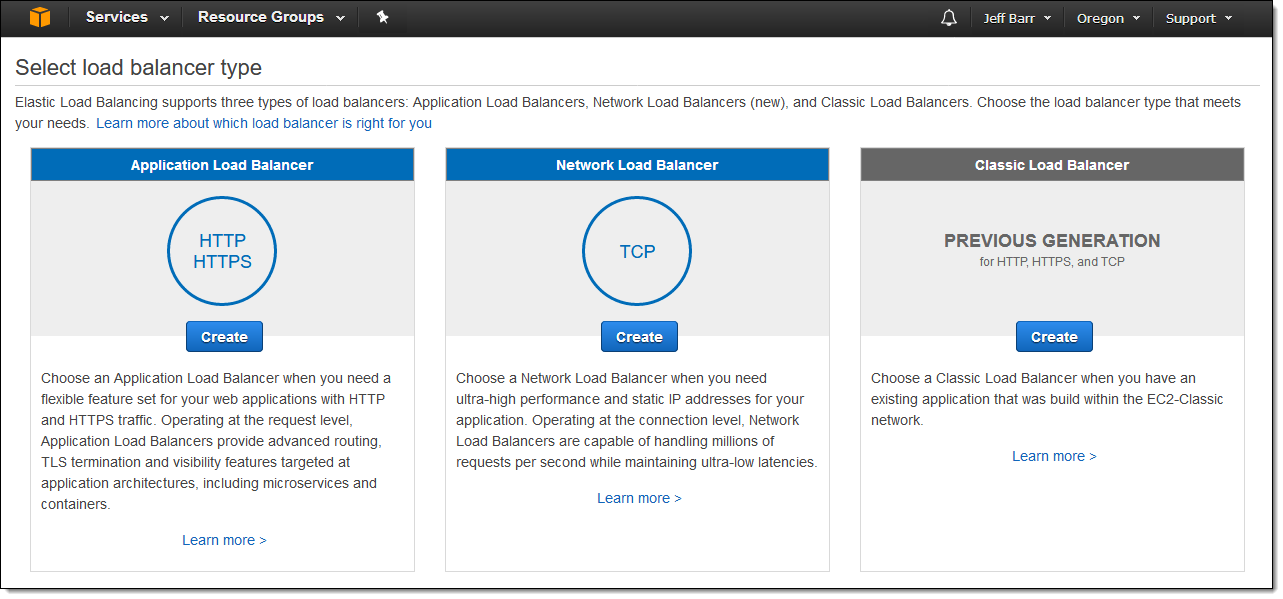Click the TCP circle diagram

[x=636, y=250]
